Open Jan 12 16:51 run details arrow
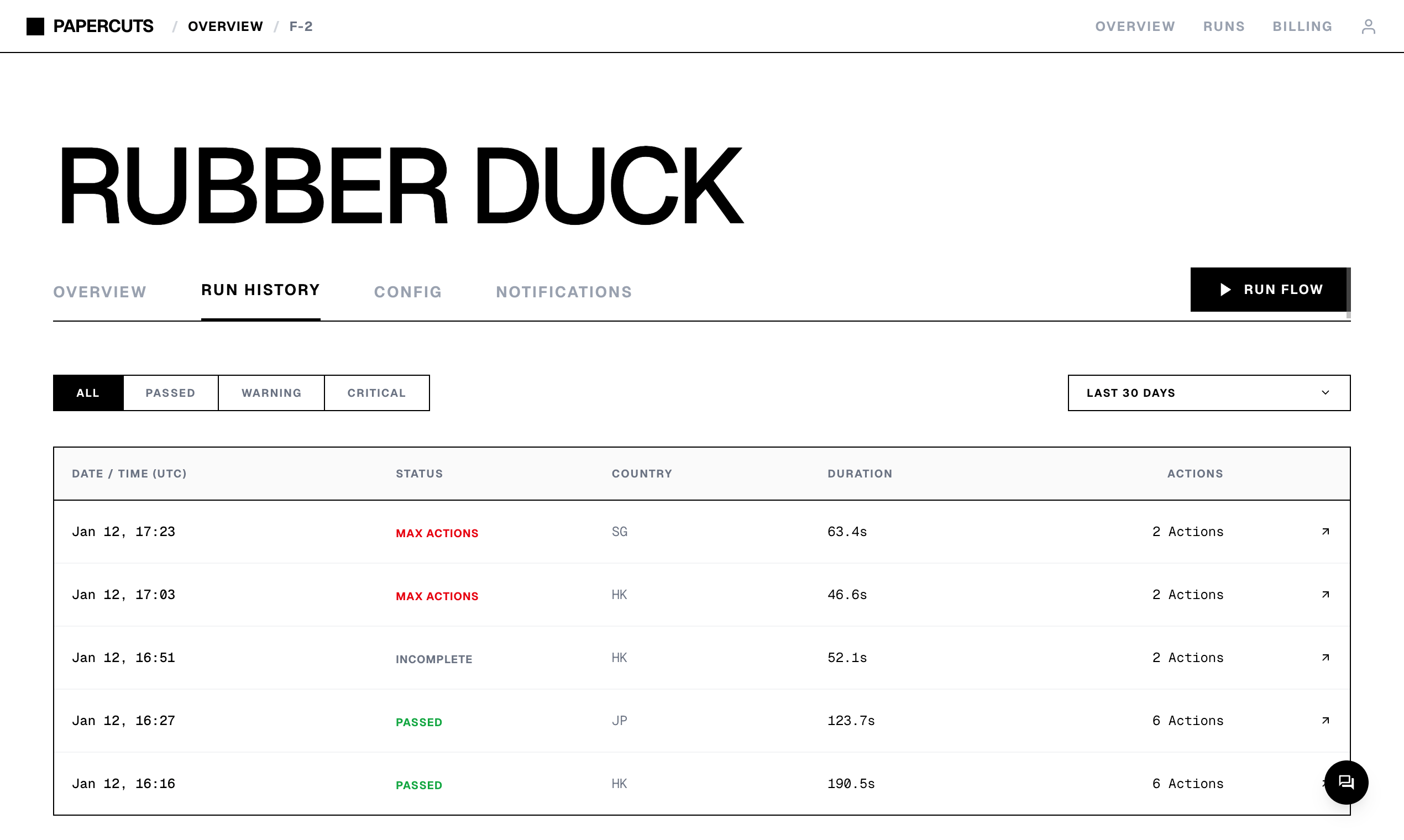 click(1326, 657)
